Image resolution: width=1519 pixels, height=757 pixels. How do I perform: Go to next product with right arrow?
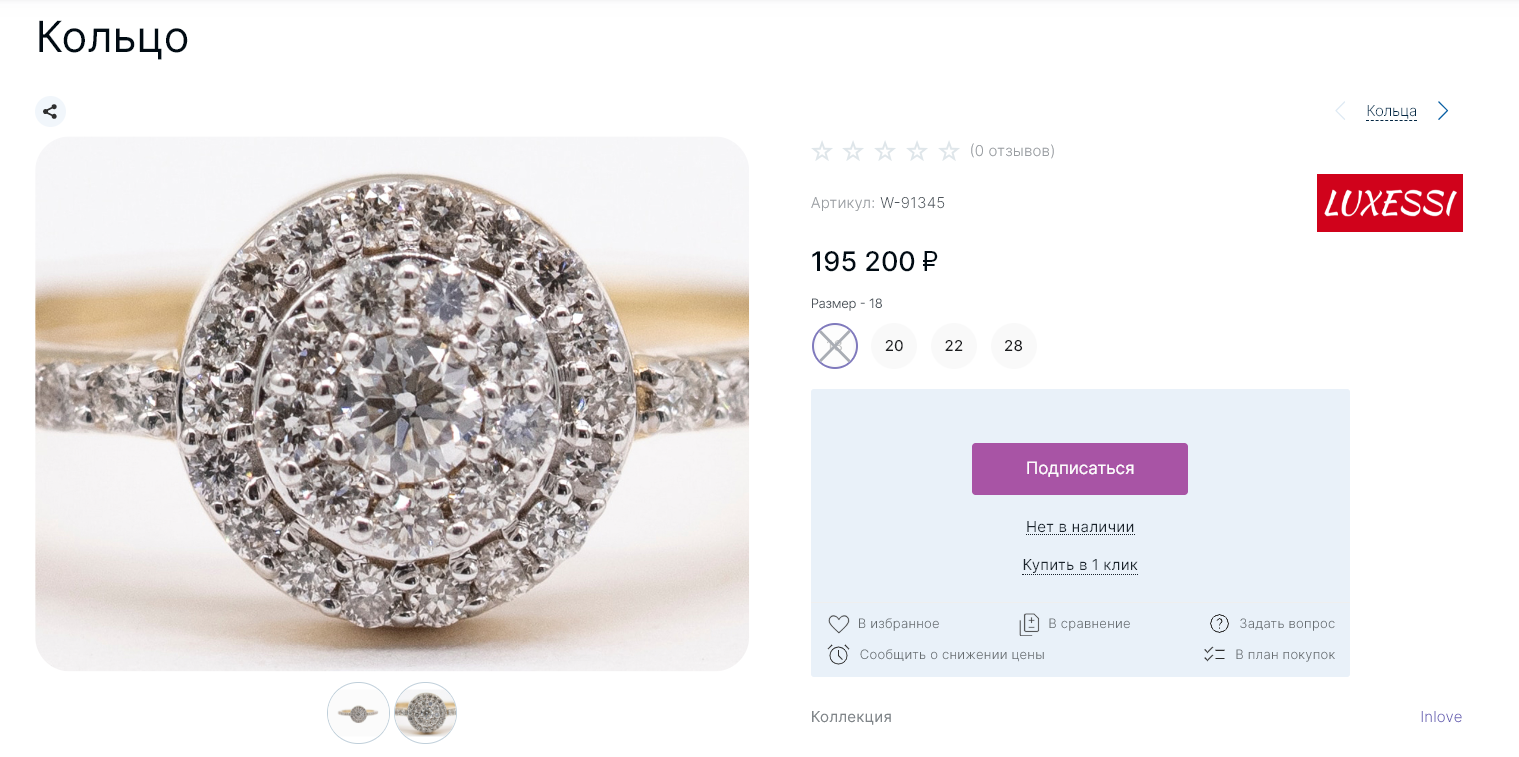[1443, 111]
